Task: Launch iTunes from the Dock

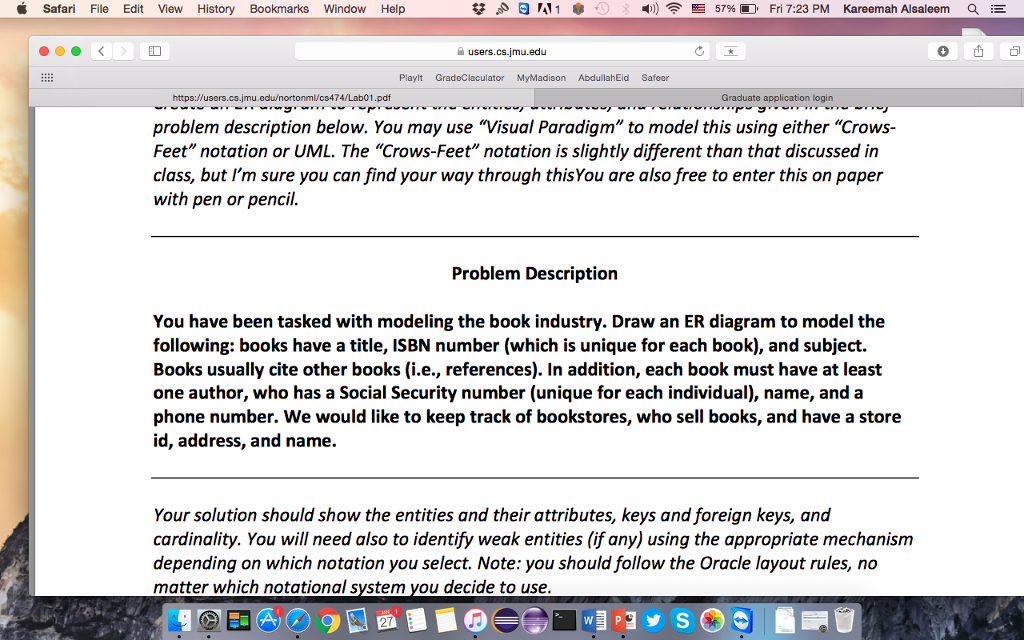Action: [475, 621]
